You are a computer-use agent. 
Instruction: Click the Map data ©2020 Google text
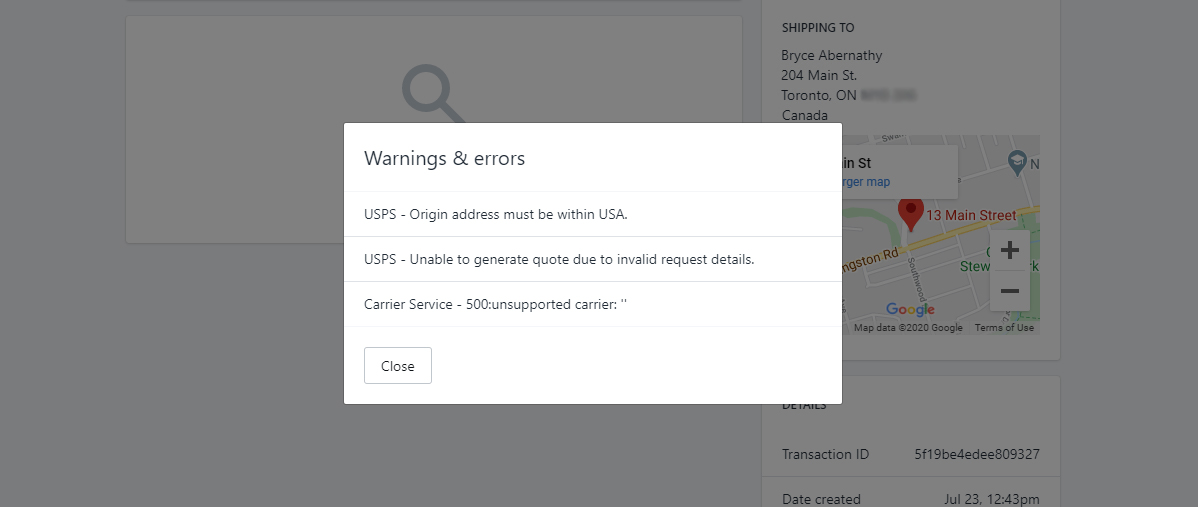coord(908,328)
